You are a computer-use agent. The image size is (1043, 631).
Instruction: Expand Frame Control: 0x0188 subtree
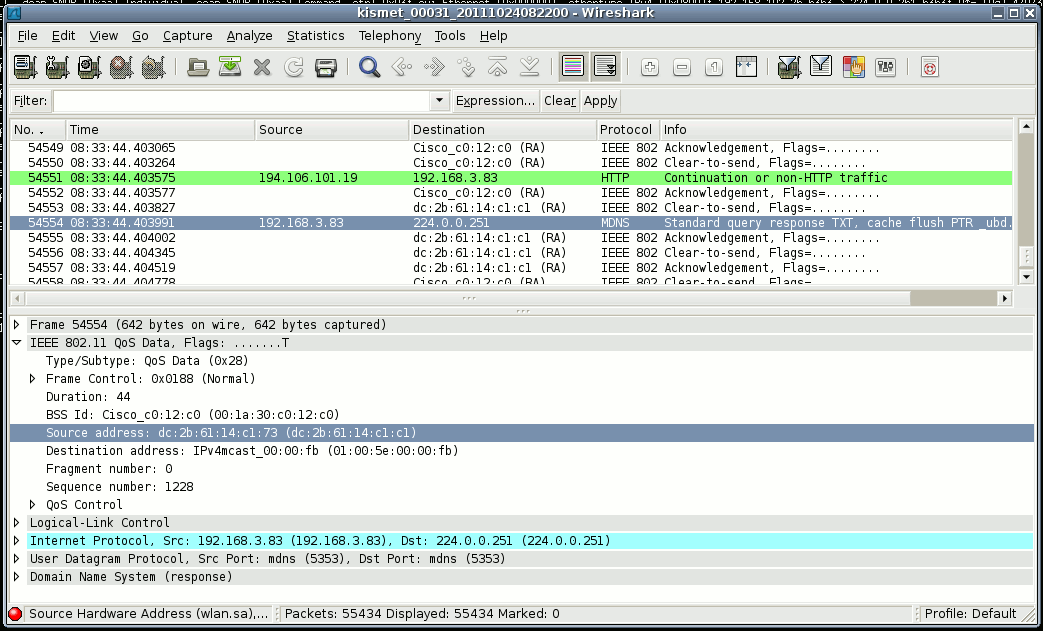[33, 378]
